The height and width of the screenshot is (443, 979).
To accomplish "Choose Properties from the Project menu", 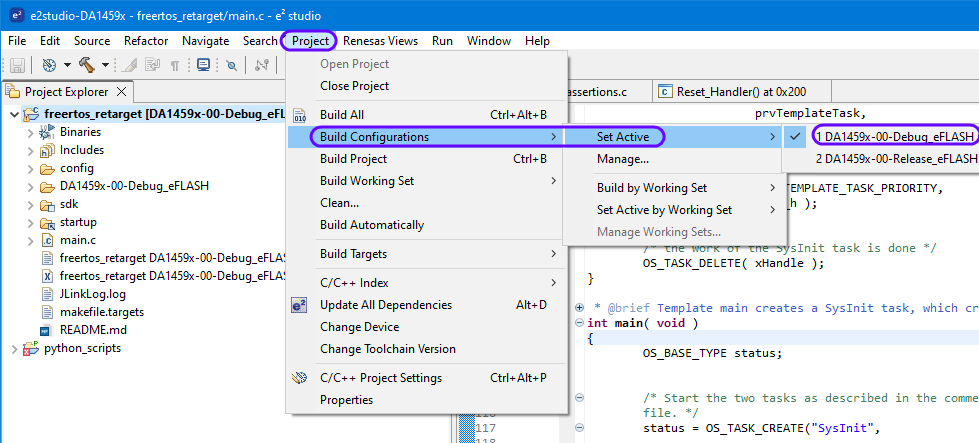I will [426, 400].
